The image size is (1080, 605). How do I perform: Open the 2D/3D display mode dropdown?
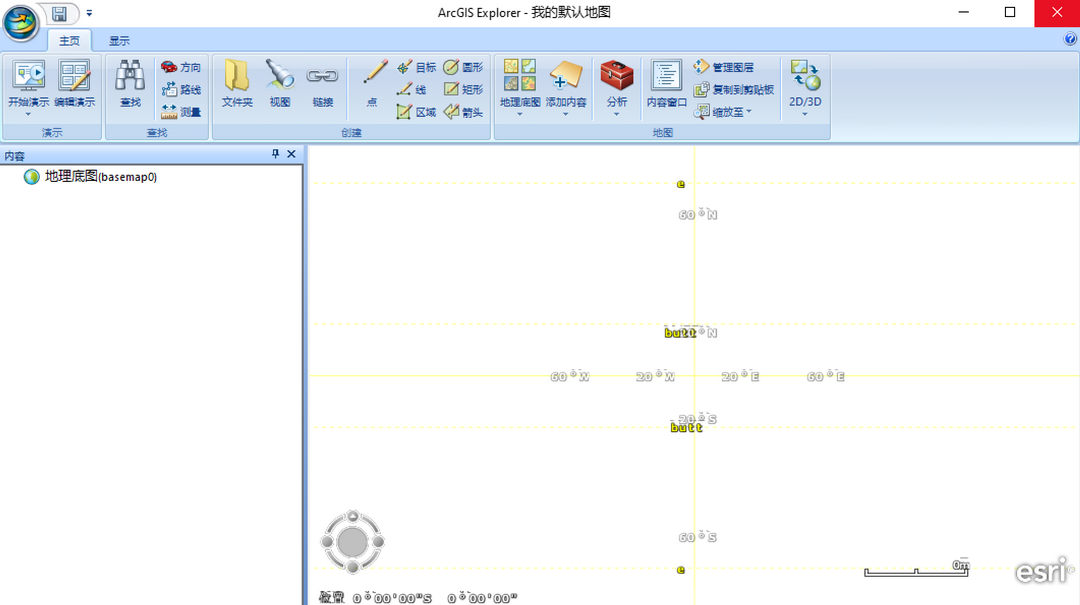tap(805, 113)
